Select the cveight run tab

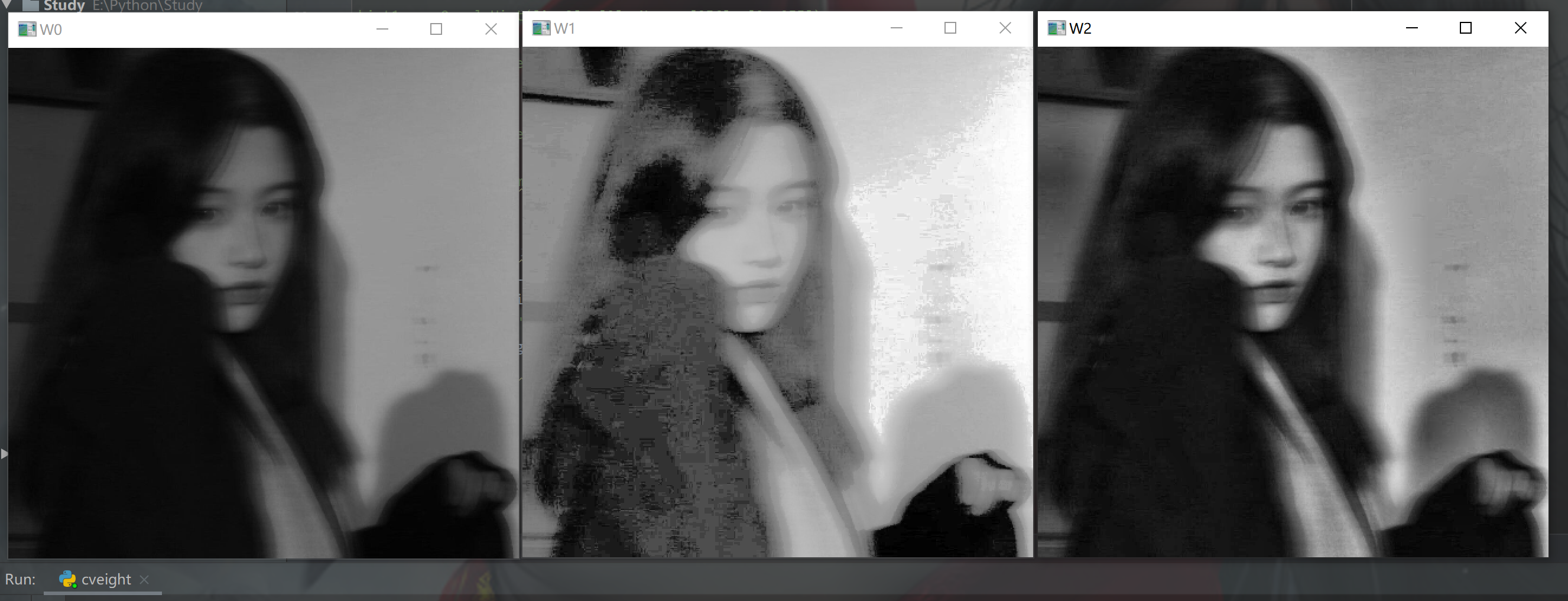pyautogui.click(x=106, y=579)
